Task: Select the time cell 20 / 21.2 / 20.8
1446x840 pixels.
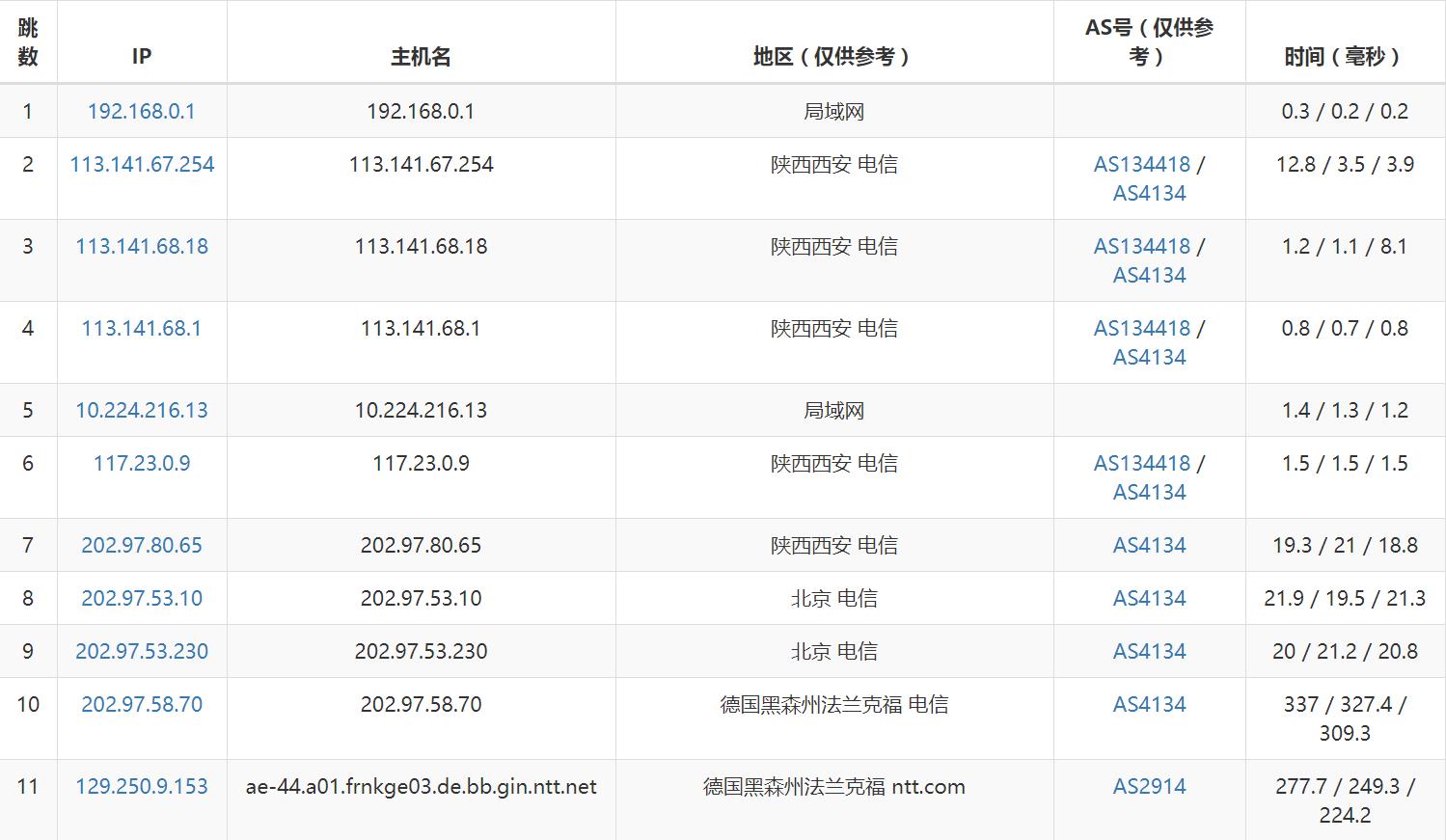Action: tap(1346, 651)
